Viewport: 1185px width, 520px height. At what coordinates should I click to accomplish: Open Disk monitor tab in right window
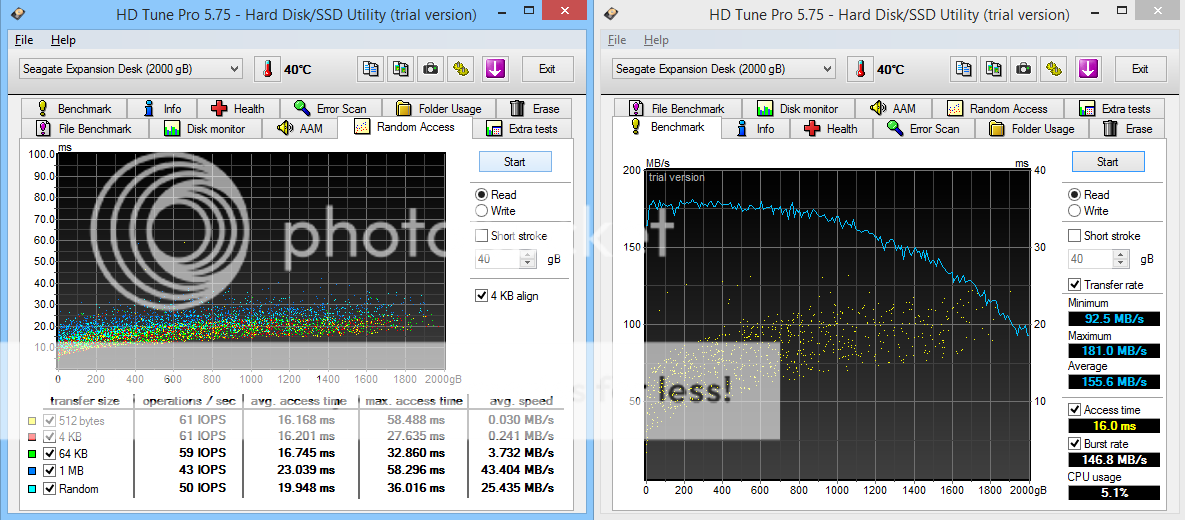[x=799, y=109]
